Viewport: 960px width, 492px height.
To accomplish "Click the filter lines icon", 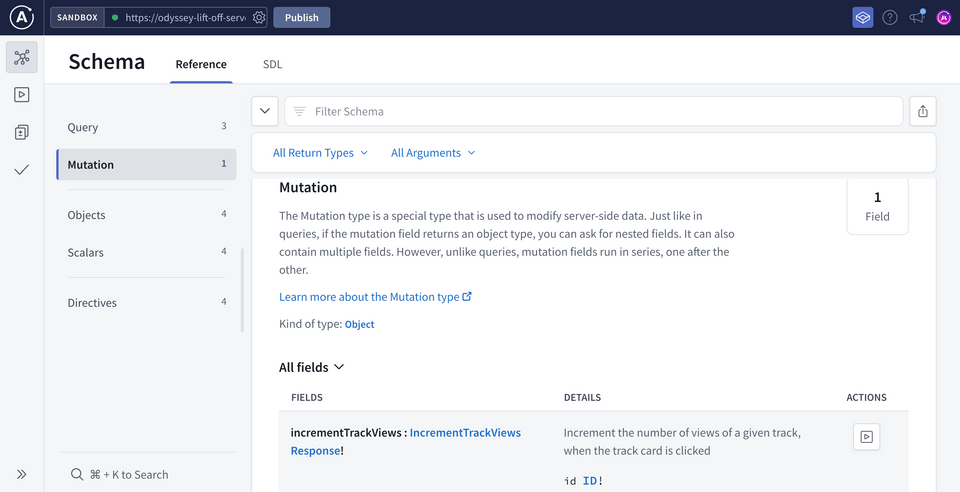I will coord(299,111).
